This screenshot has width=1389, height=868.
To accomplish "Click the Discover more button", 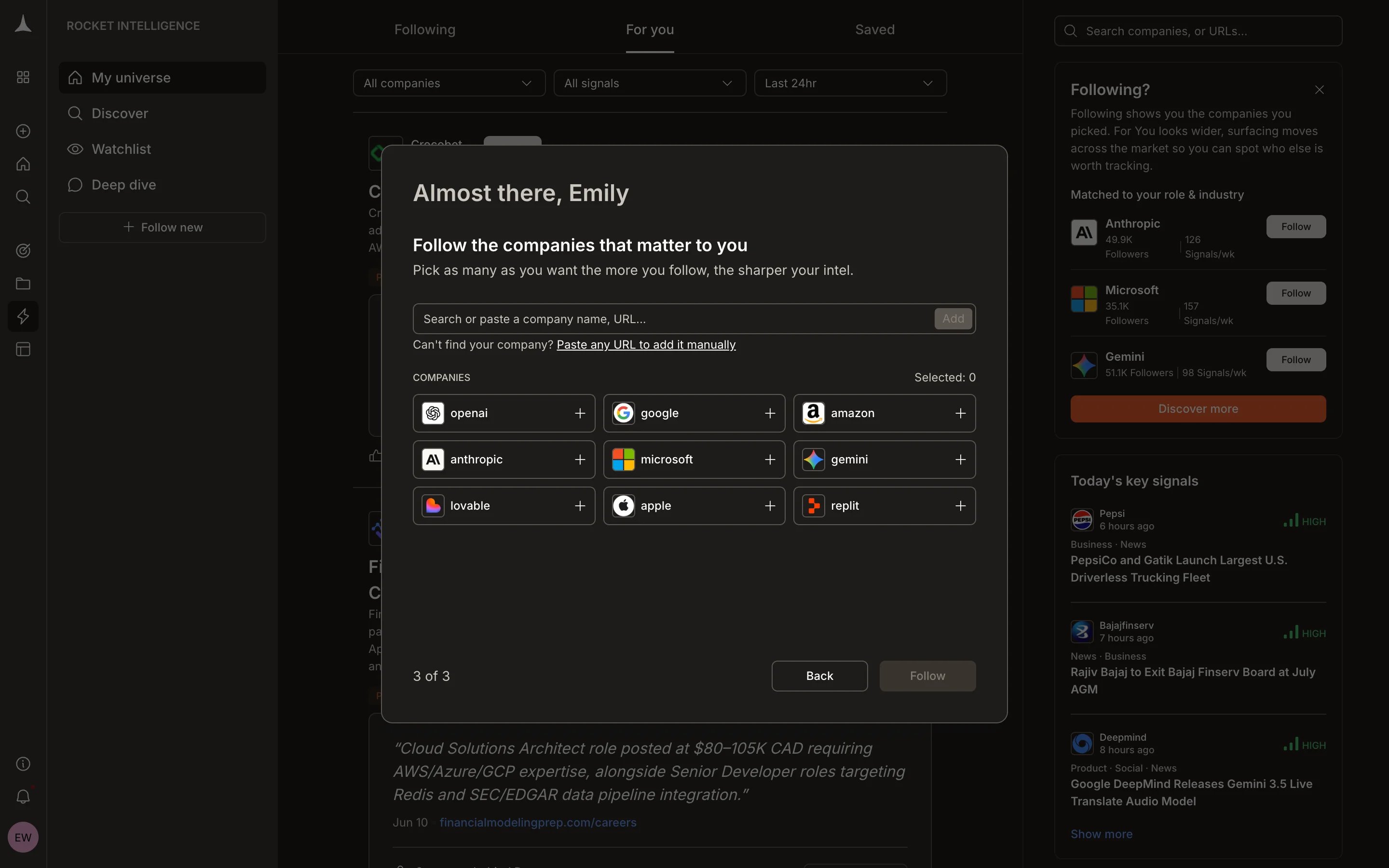I will tap(1198, 409).
